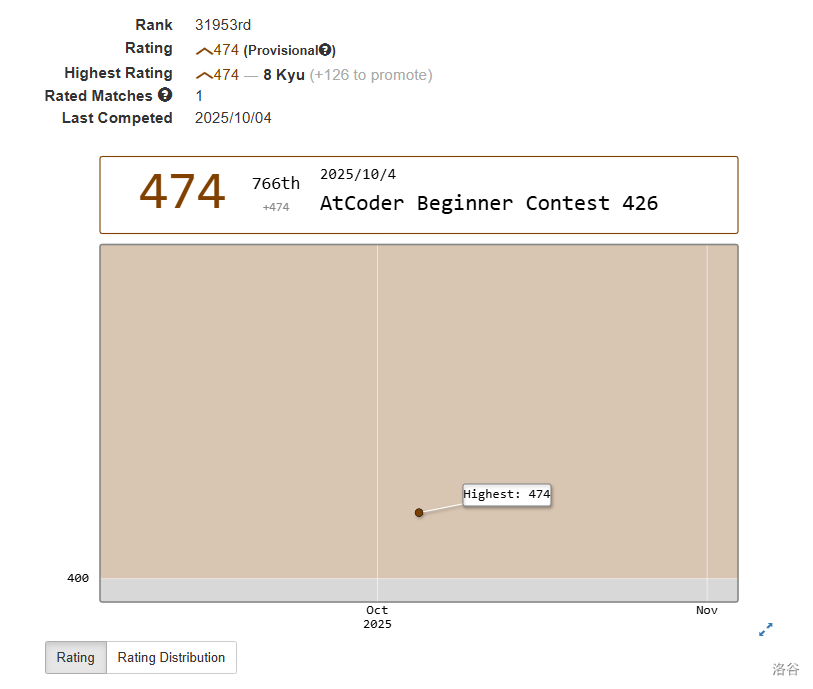Click the "+126 to promote" text
The height and width of the screenshot is (689, 813).
370,75
